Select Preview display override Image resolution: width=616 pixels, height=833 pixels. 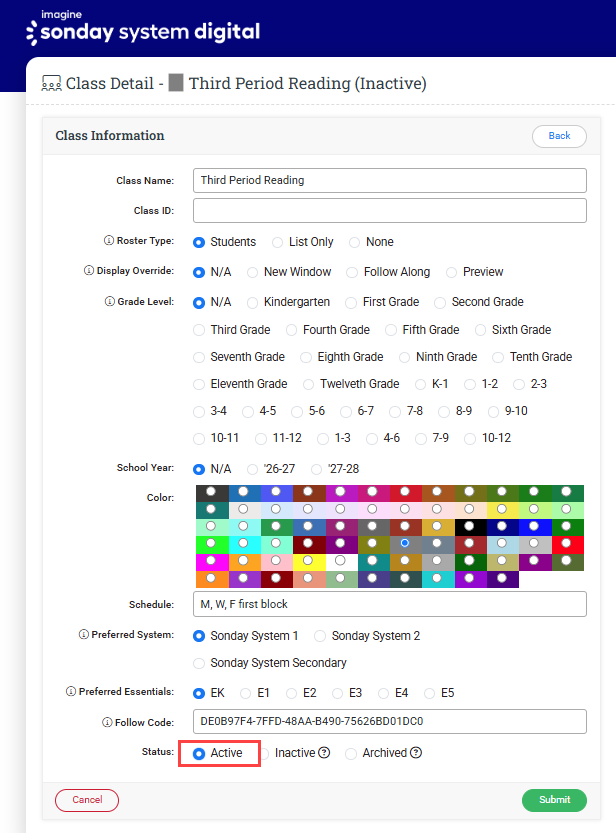click(x=451, y=273)
